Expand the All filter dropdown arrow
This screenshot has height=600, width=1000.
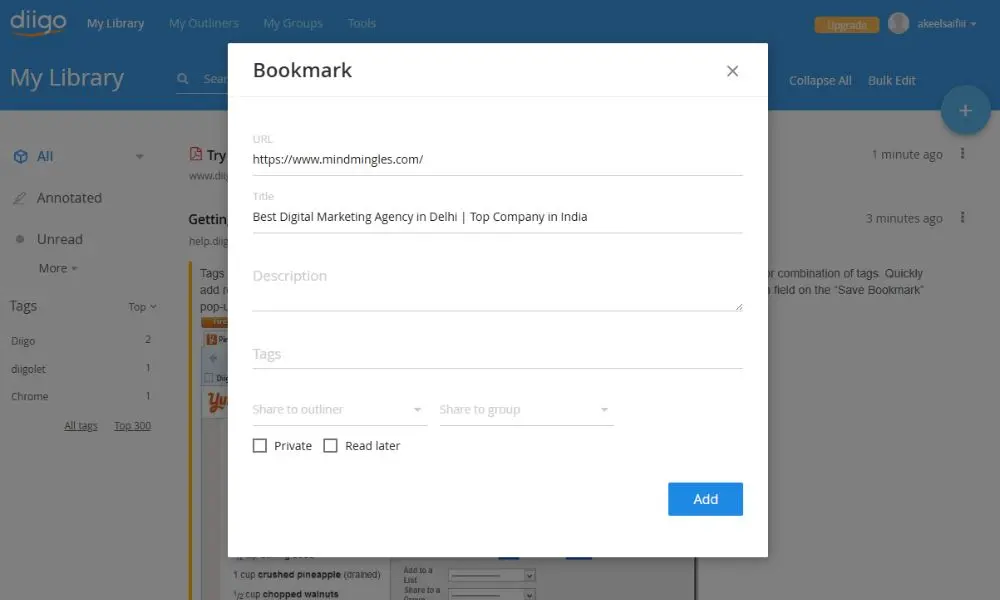point(139,157)
